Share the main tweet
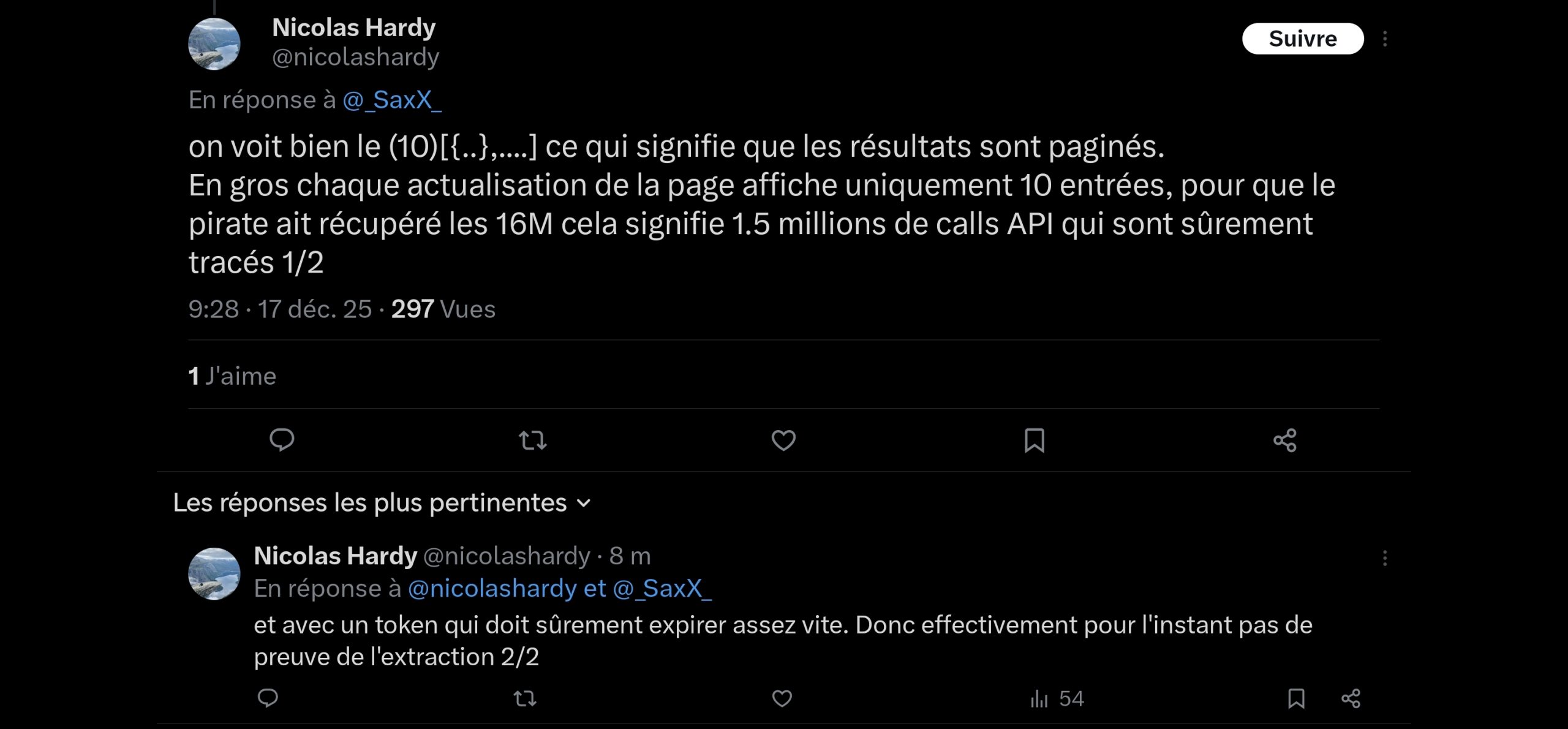This screenshot has height=729, width=1568. [1285, 440]
